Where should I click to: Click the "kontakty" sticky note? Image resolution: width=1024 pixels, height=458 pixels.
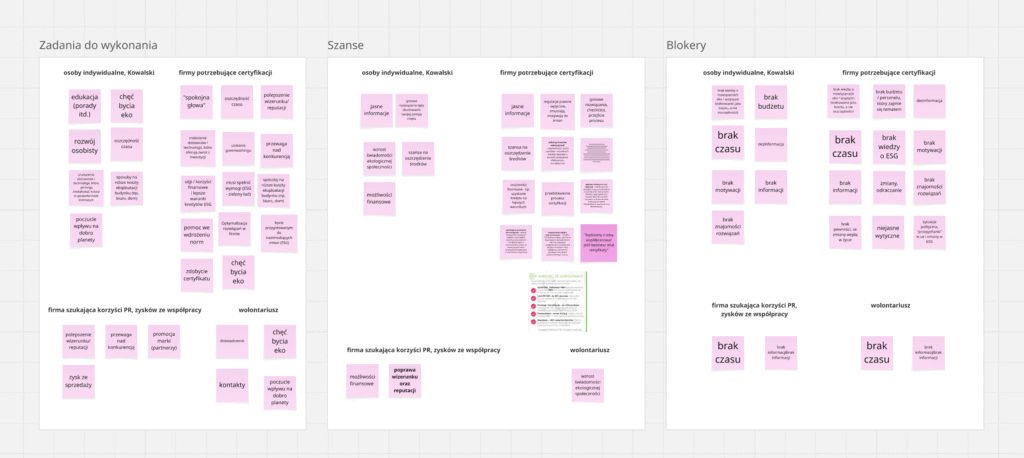click(x=232, y=383)
